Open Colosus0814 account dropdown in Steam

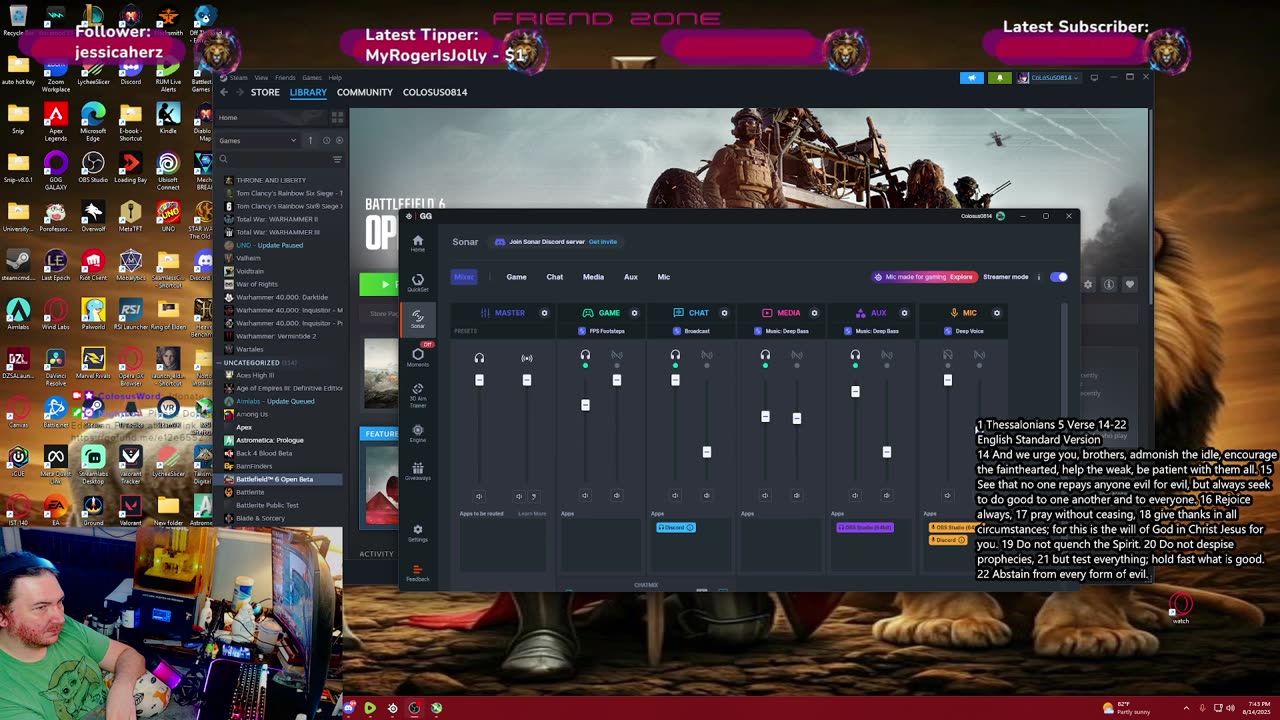(x=1047, y=77)
